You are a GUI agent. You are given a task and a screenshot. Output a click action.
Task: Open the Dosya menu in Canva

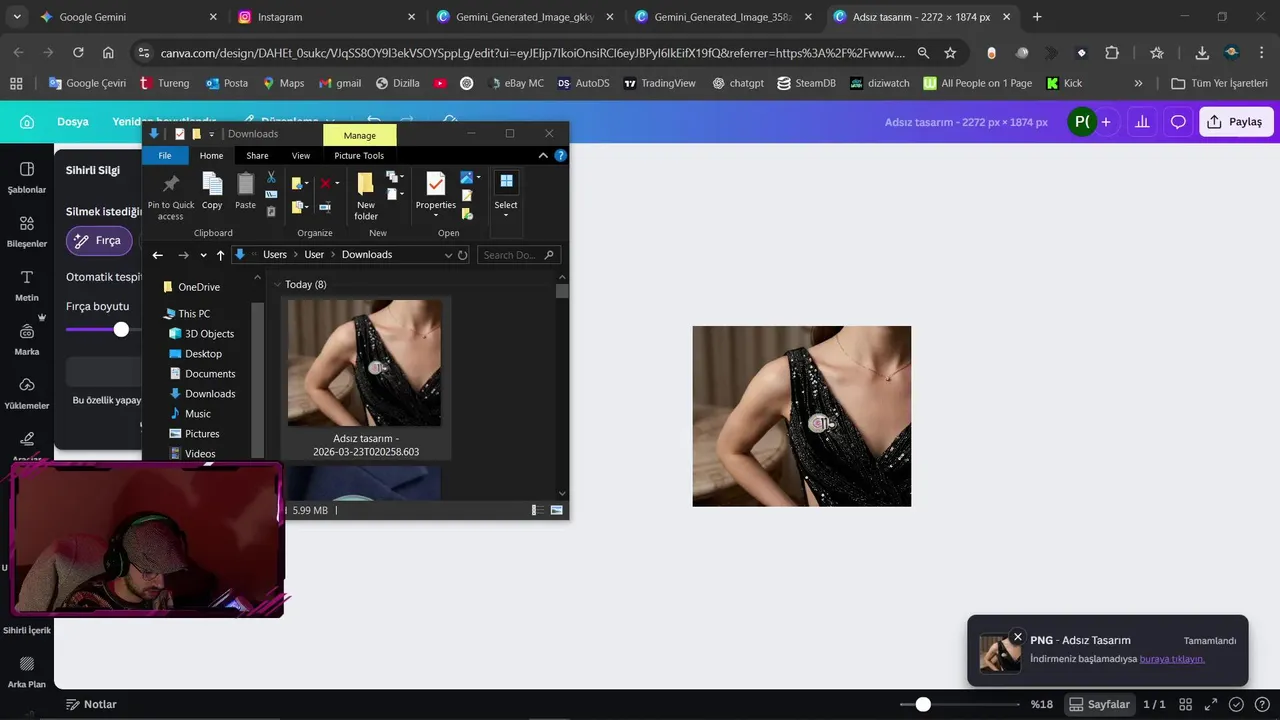[73, 122]
